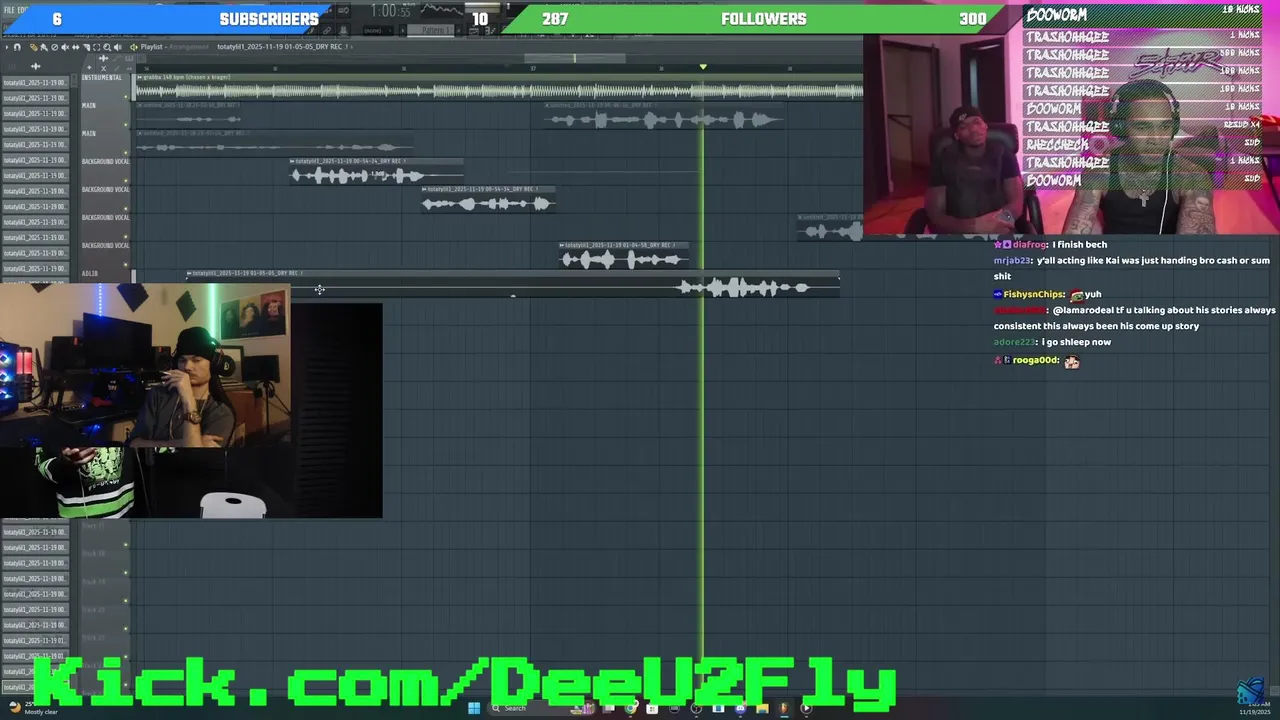Screen dimensions: 1280x720
Task: Click the four-arrow icon above the clip picker
Action: tap(35, 66)
